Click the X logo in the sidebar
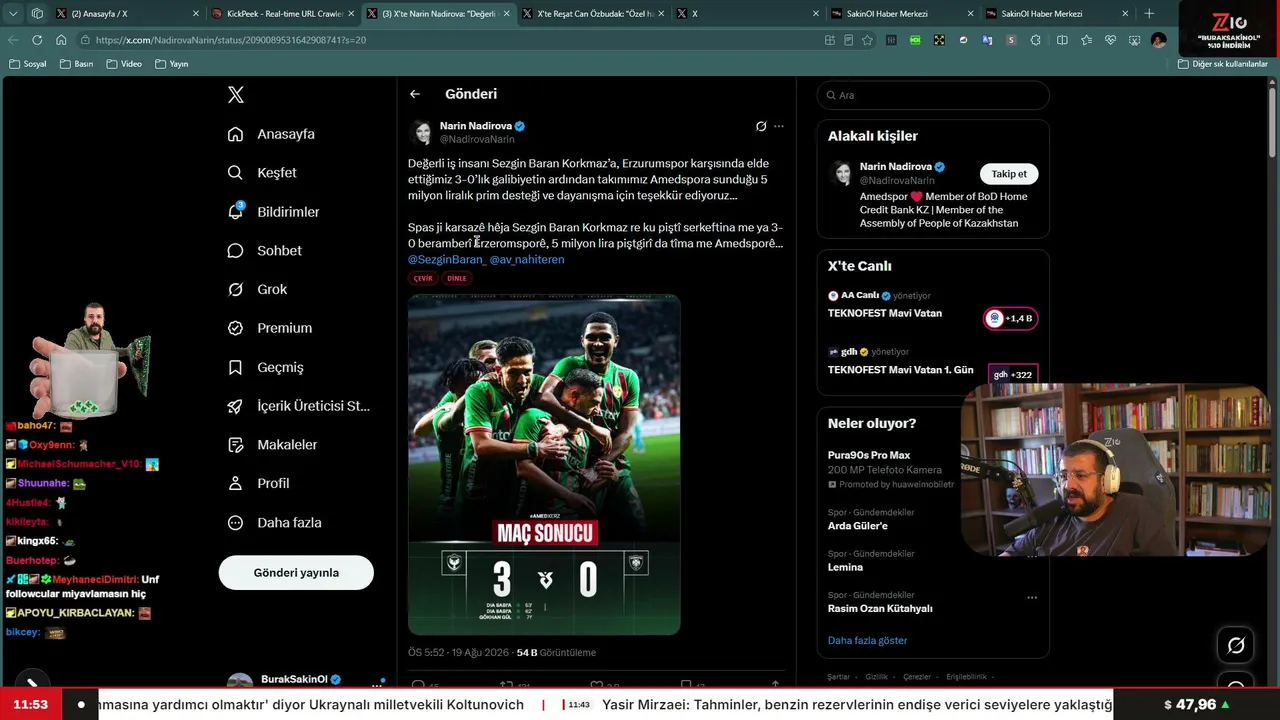 click(236, 95)
